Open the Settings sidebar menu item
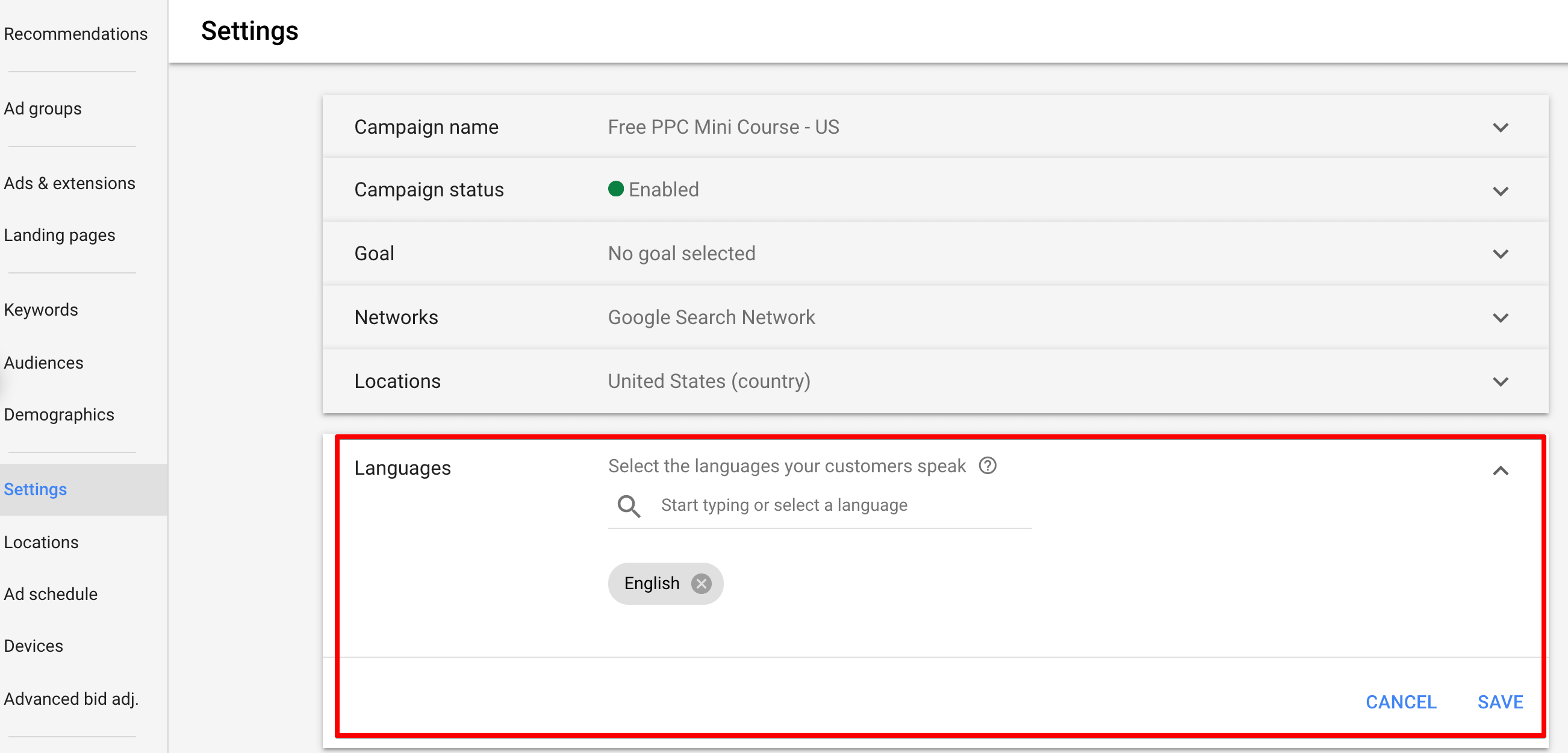1568x753 pixels. (x=36, y=490)
